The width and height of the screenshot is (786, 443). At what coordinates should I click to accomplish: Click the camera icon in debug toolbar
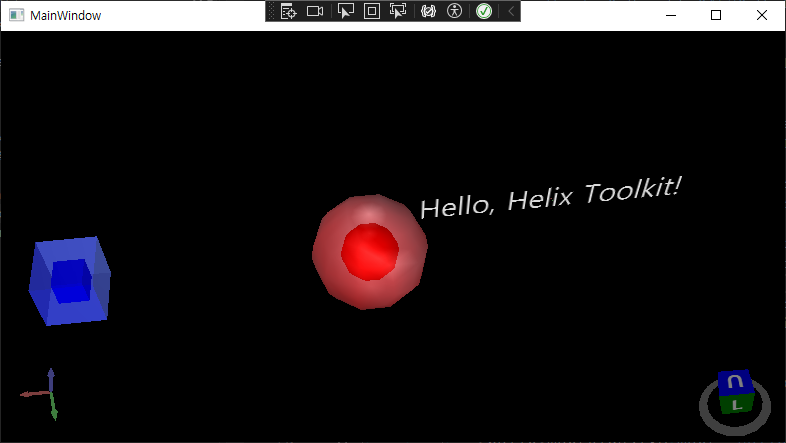click(x=315, y=11)
